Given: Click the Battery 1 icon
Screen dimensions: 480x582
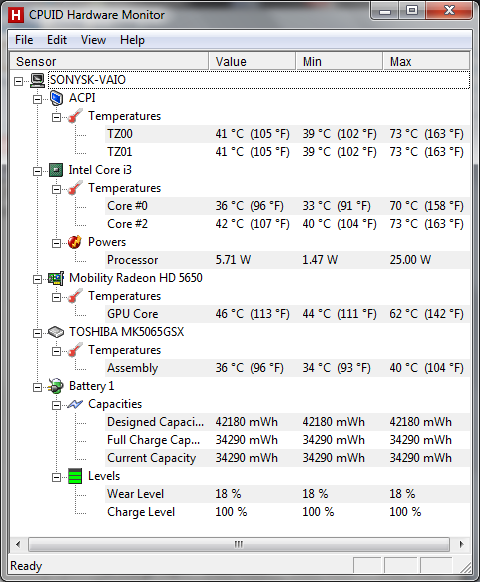Looking at the screenshot, I should (x=56, y=386).
